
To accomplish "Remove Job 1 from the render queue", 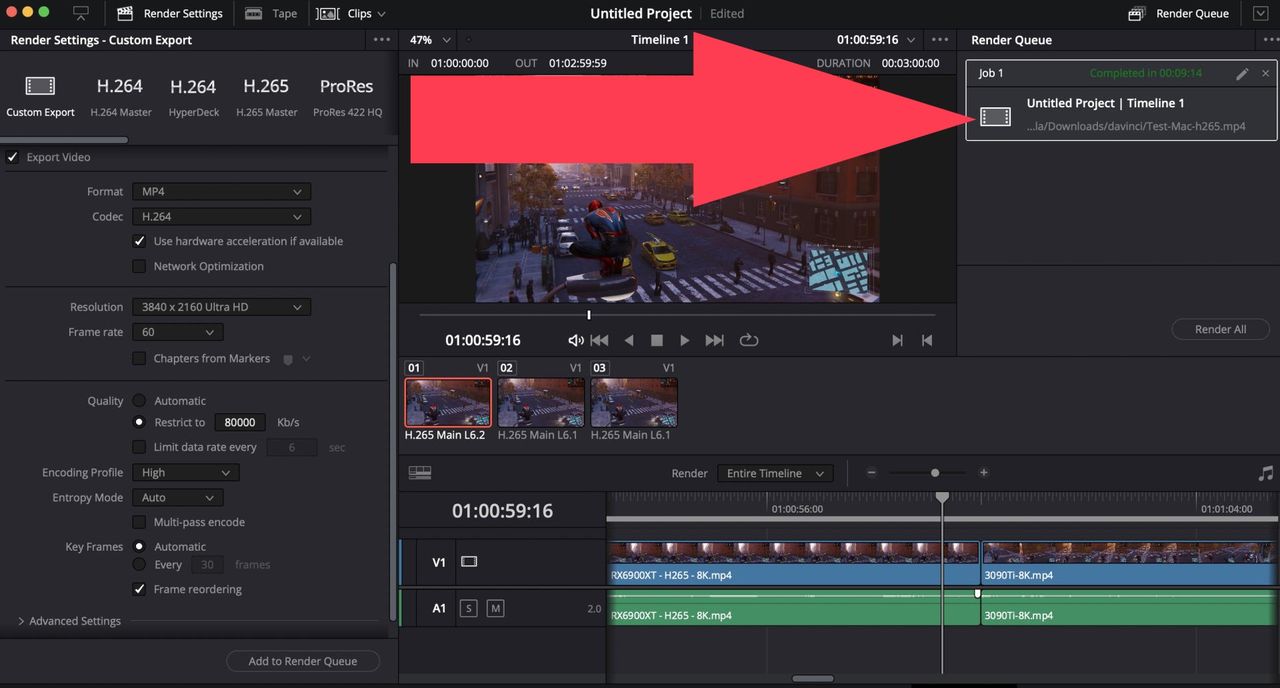I will point(1265,73).
